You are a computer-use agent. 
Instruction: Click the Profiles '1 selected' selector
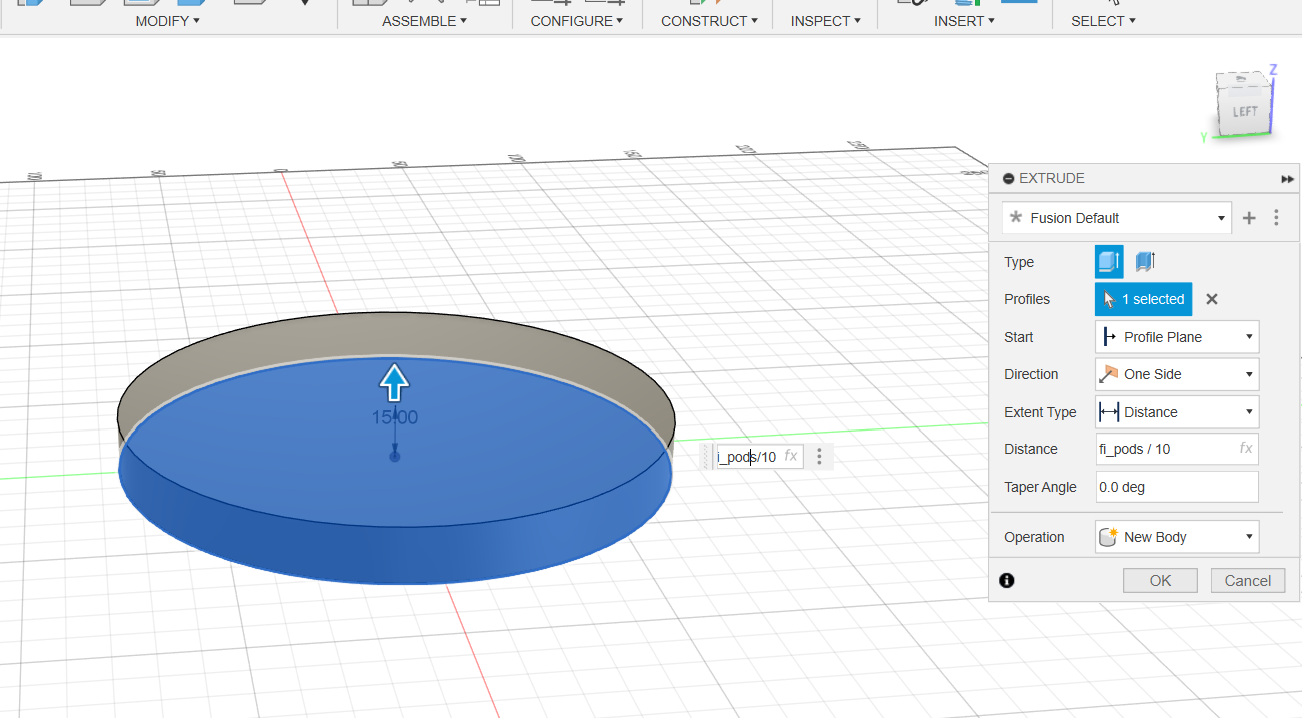pyautogui.click(x=1144, y=299)
